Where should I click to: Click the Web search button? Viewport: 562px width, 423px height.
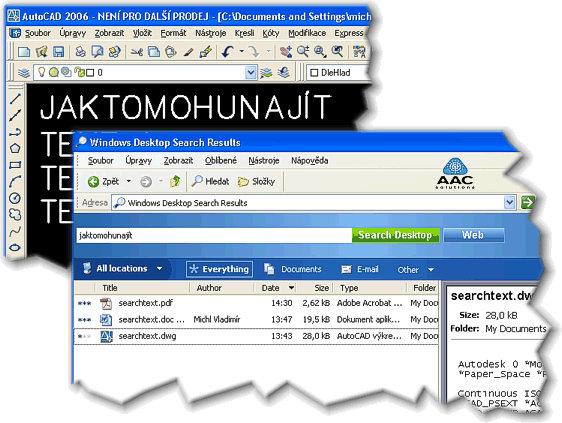pos(473,235)
